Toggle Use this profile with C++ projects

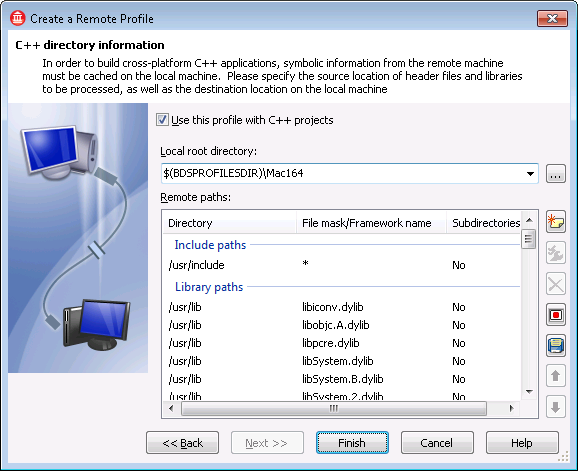coord(162,120)
